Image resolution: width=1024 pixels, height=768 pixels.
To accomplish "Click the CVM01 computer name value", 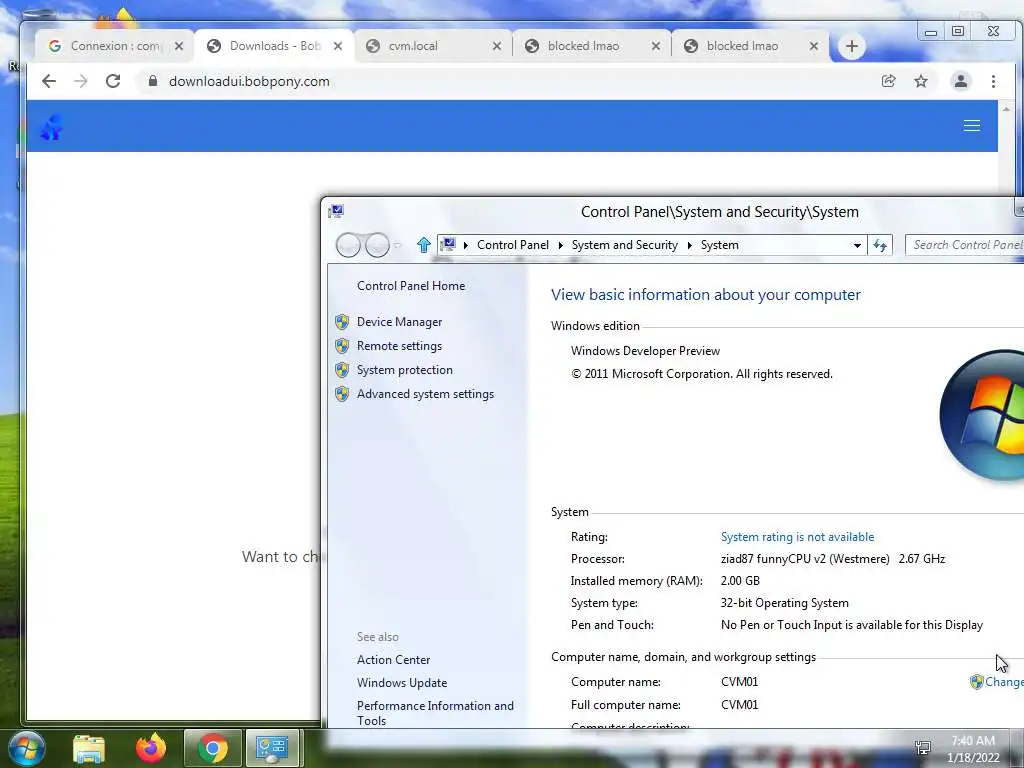I will (739, 682).
